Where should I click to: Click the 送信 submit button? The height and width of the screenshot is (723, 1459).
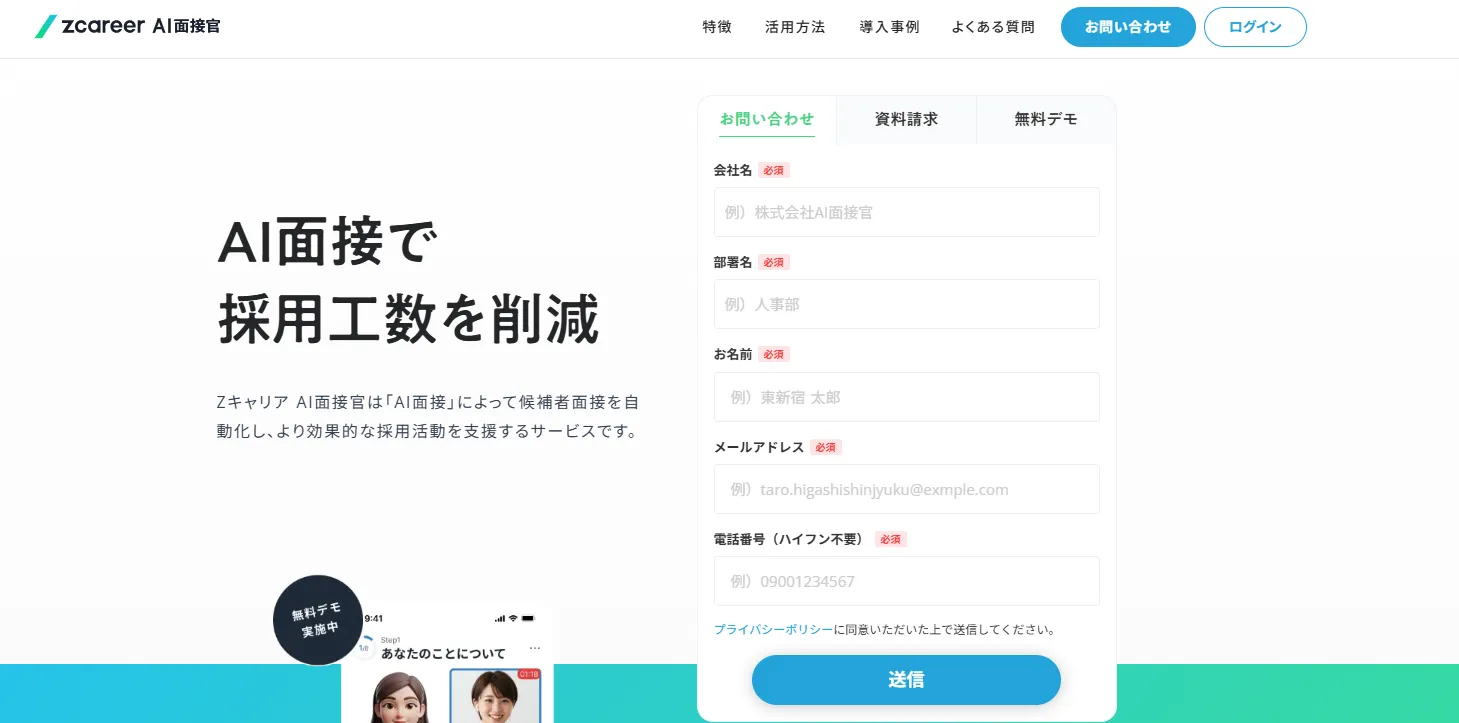coord(906,680)
